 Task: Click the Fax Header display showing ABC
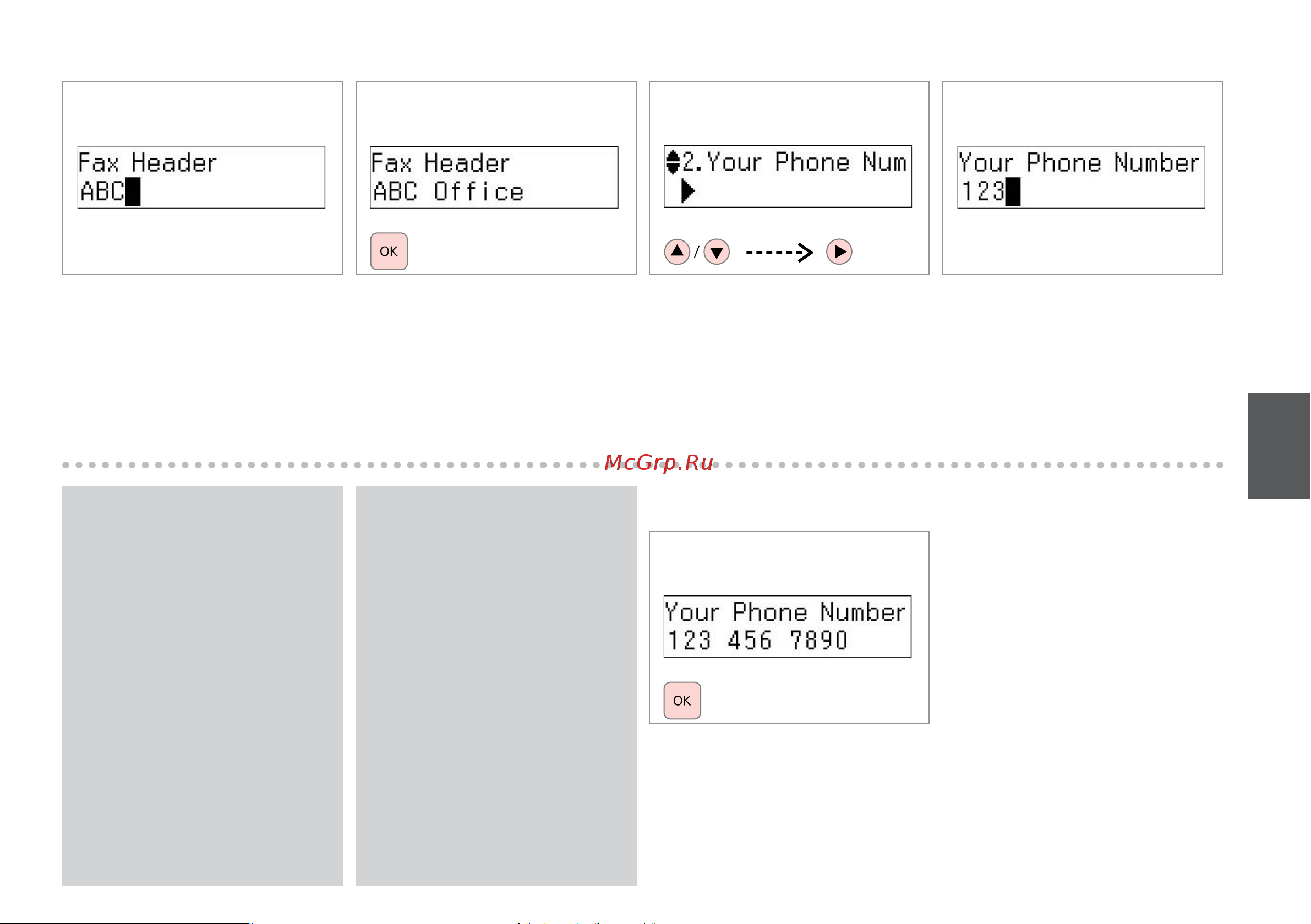coord(201,178)
